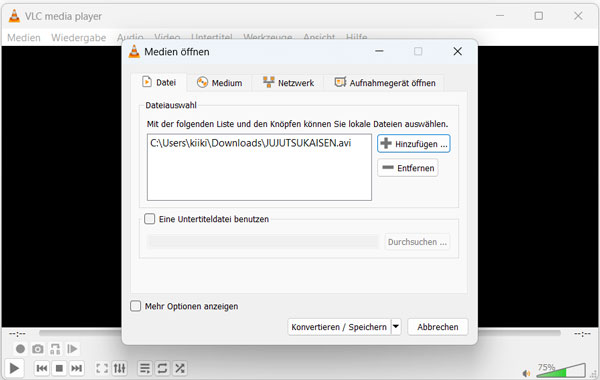
Task: Click Konvertieren / Speichern button
Action: point(339,327)
